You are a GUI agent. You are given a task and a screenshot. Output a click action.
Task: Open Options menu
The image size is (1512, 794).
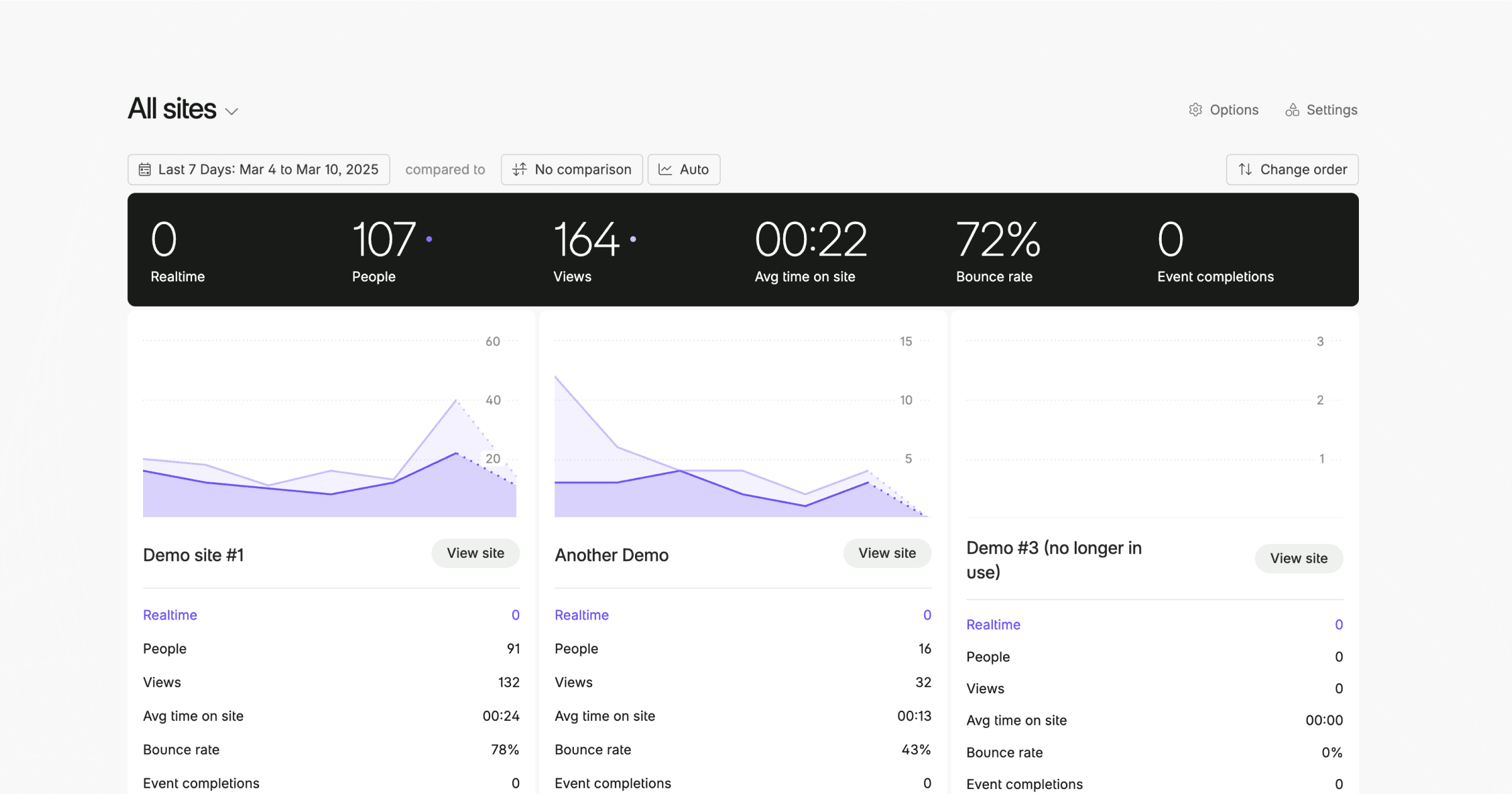1223,109
